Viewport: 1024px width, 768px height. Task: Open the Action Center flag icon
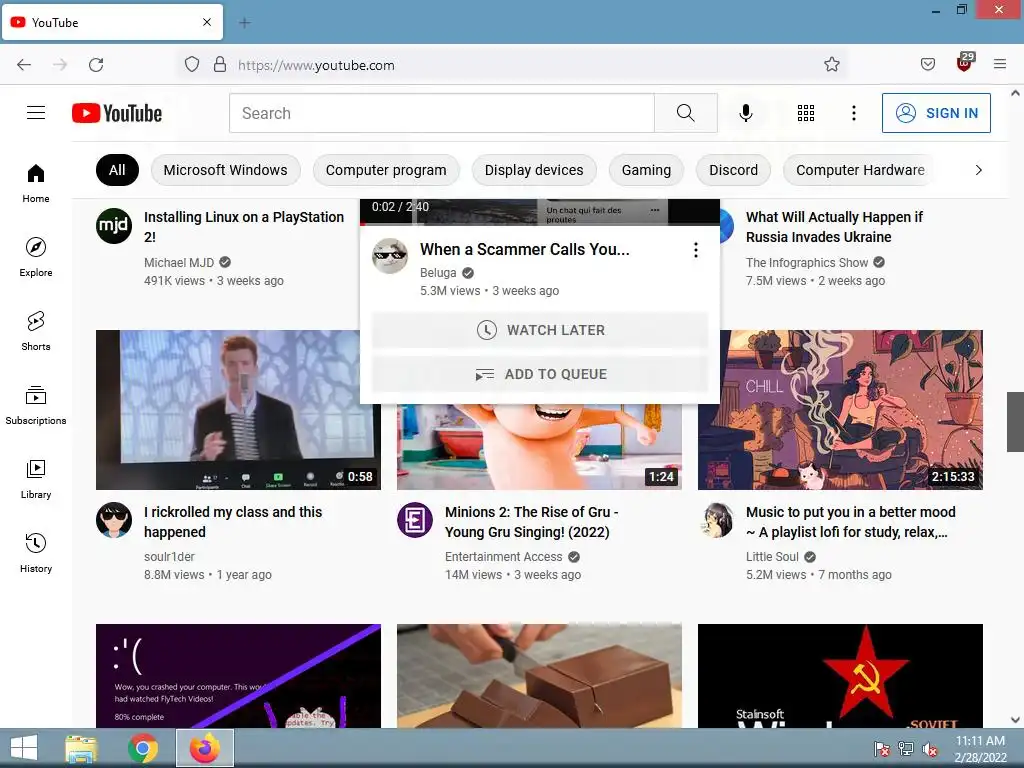(x=882, y=749)
